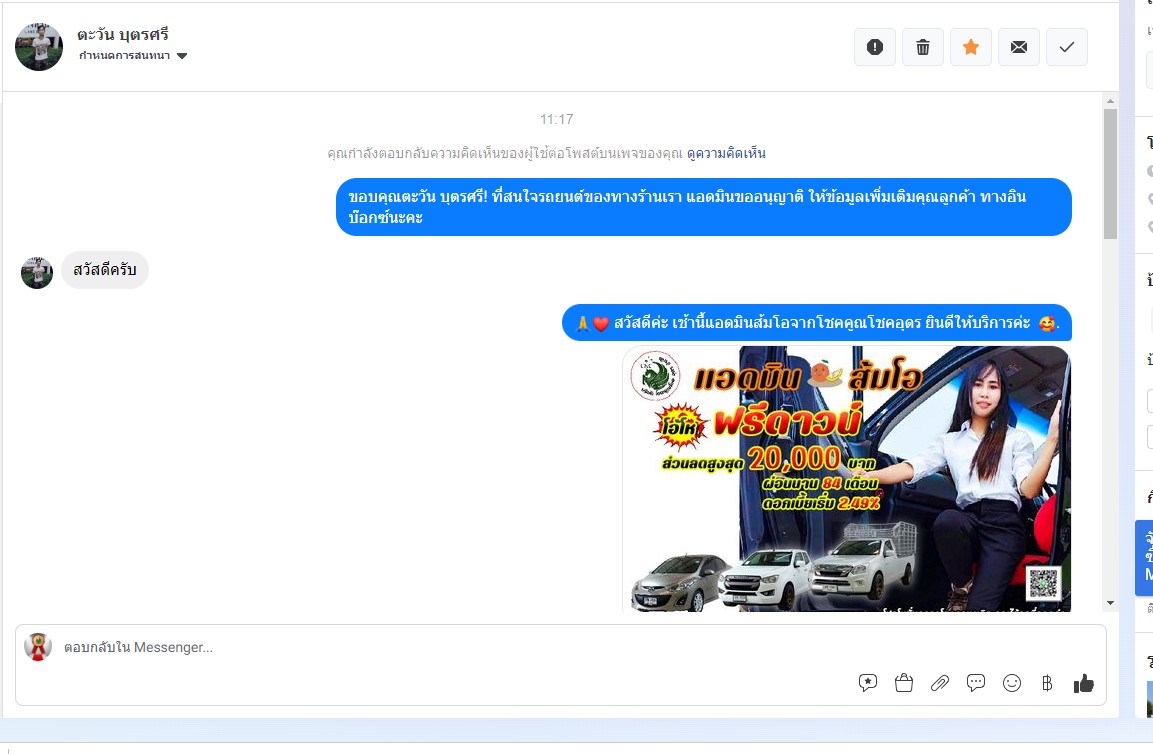Mark conversation as done with checkmark icon
Screen dimensions: 1153x754
[x=1066, y=47]
